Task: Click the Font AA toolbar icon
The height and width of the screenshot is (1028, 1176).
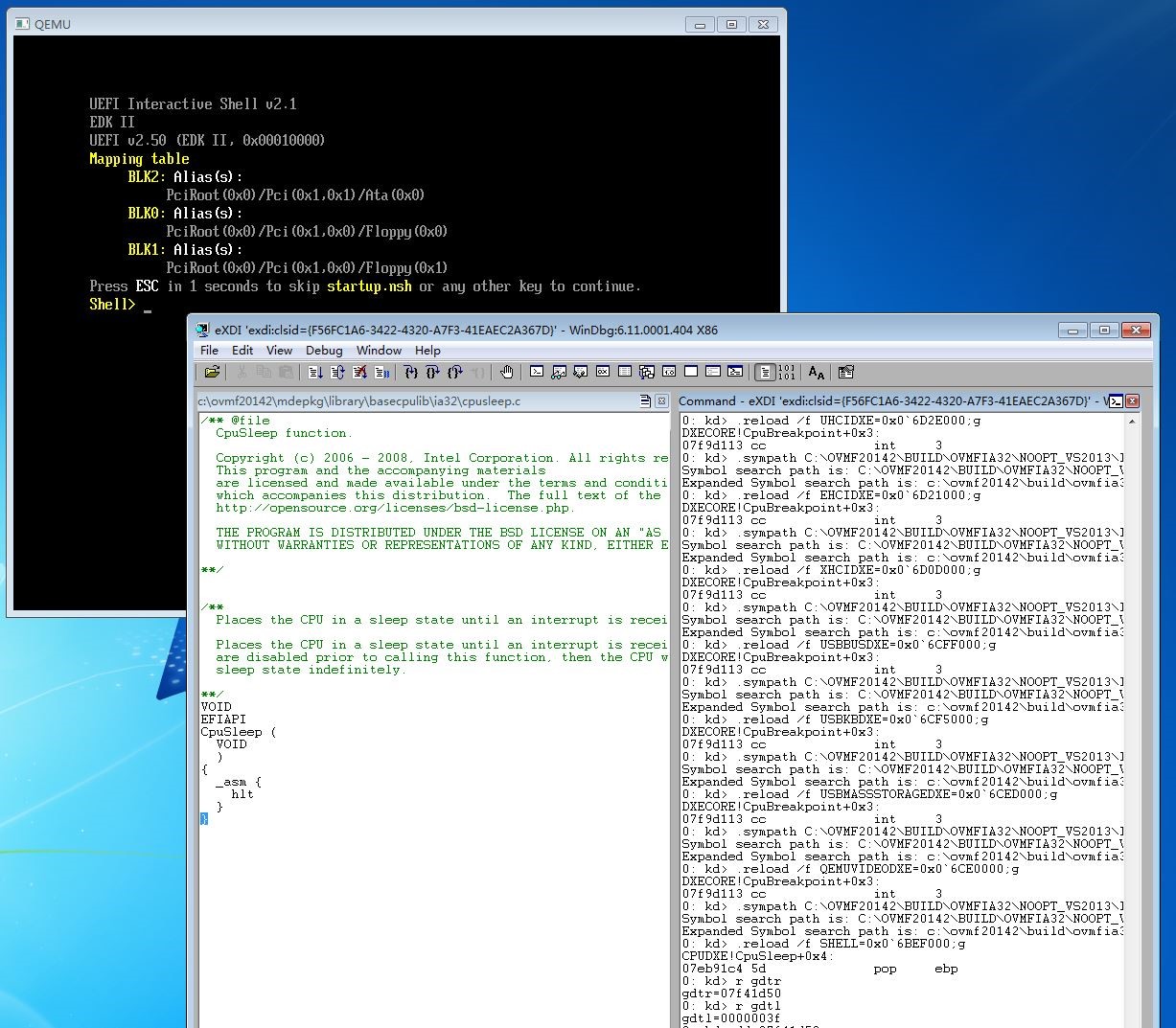Action: [816, 372]
